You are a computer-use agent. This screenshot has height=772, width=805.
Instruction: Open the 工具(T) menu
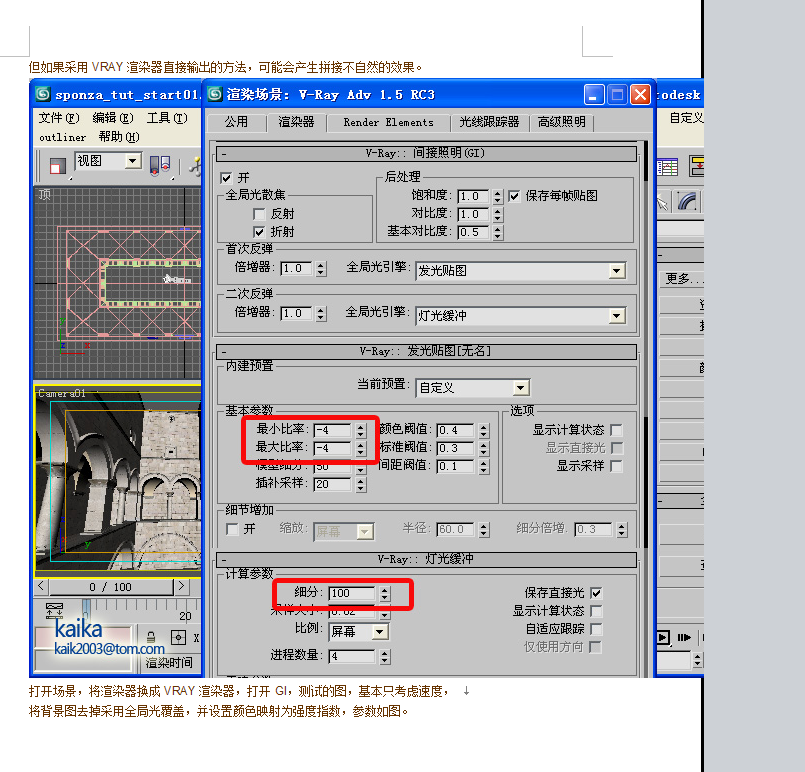coord(167,118)
